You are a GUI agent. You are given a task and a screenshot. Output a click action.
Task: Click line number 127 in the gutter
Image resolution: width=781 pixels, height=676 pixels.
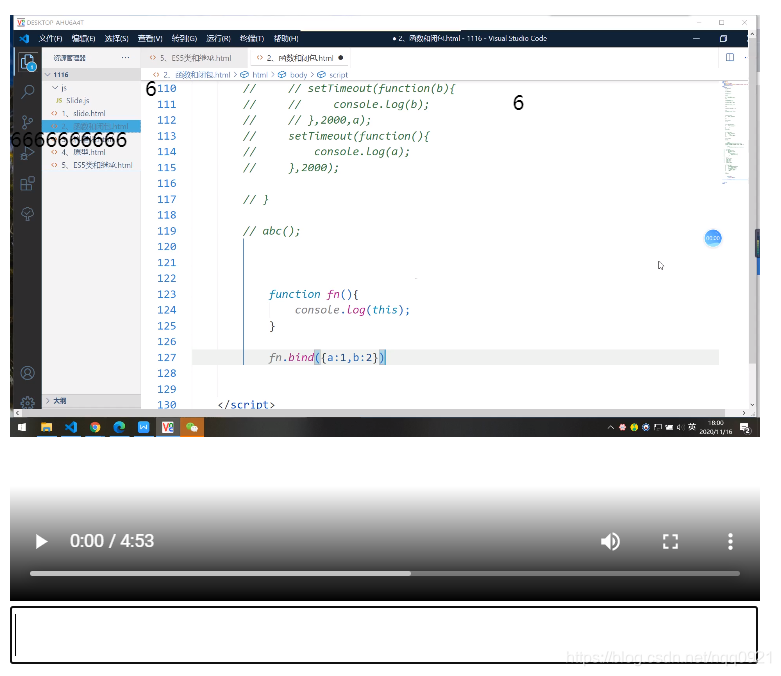pyautogui.click(x=167, y=358)
